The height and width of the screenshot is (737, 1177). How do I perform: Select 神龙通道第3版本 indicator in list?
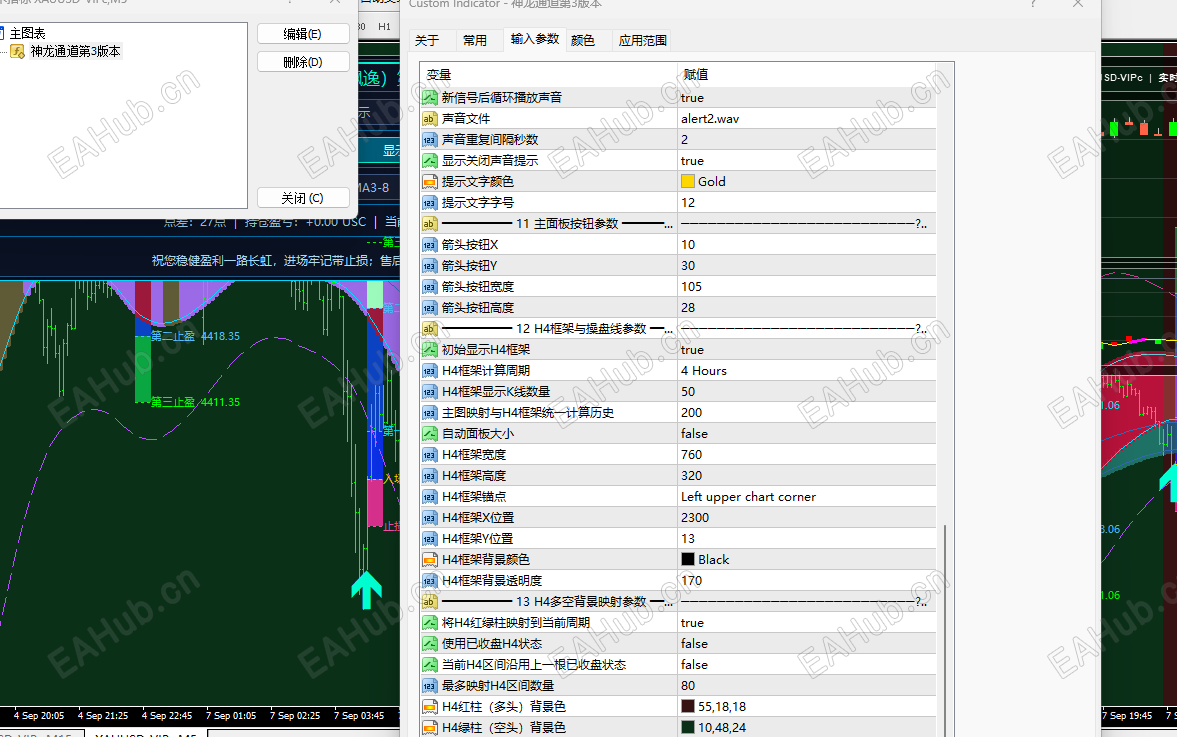pyautogui.click(x=75, y=51)
